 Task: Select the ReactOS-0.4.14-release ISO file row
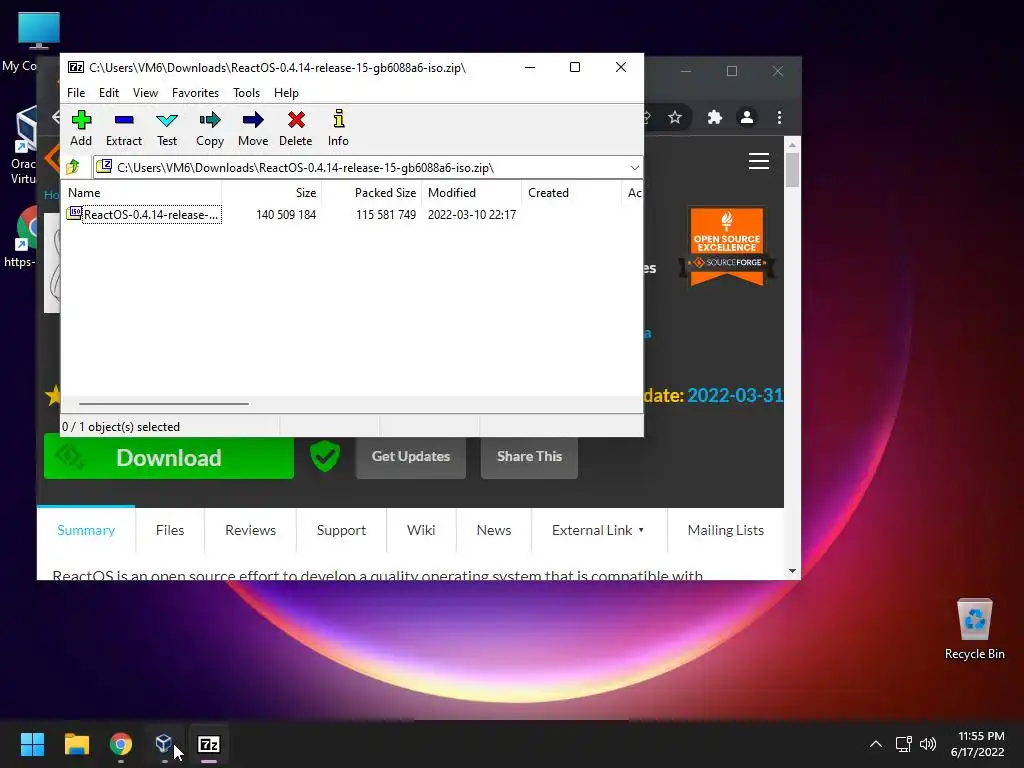point(144,215)
